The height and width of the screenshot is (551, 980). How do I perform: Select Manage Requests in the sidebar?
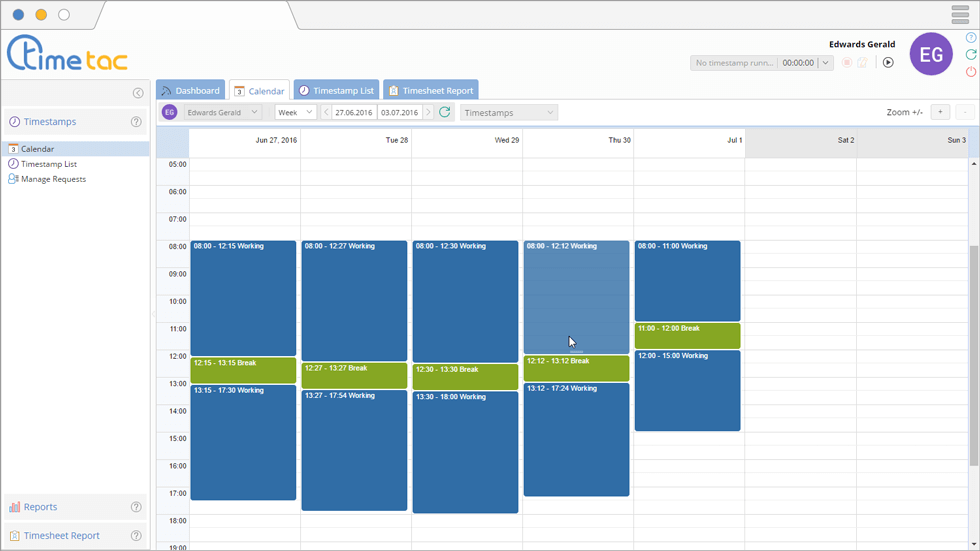[x=53, y=179]
